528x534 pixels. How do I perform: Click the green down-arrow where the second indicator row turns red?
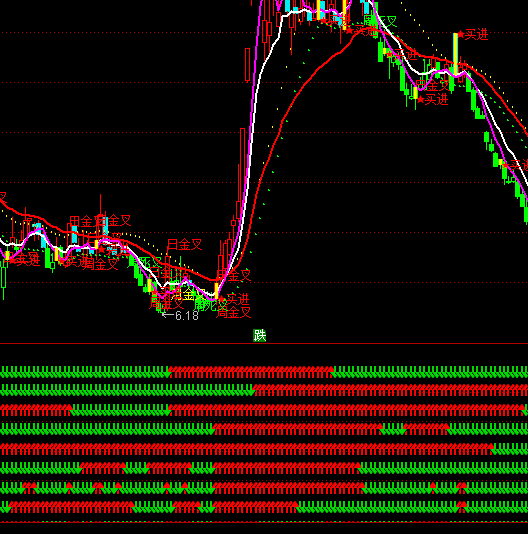coord(251,392)
